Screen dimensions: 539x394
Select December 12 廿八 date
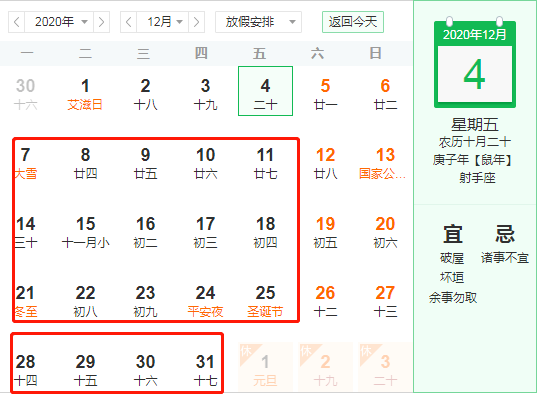[x=326, y=164]
